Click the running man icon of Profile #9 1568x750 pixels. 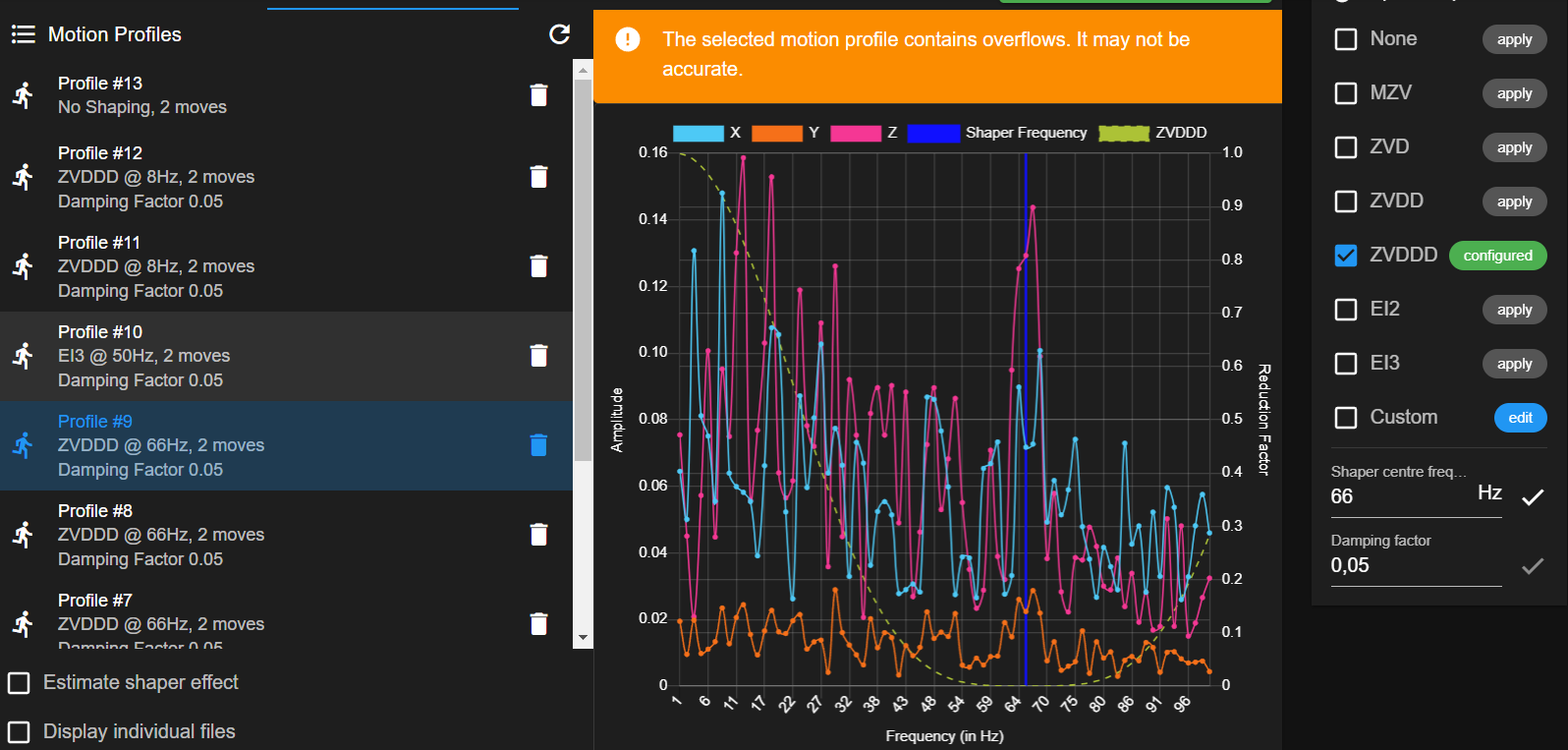coord(24,445)
